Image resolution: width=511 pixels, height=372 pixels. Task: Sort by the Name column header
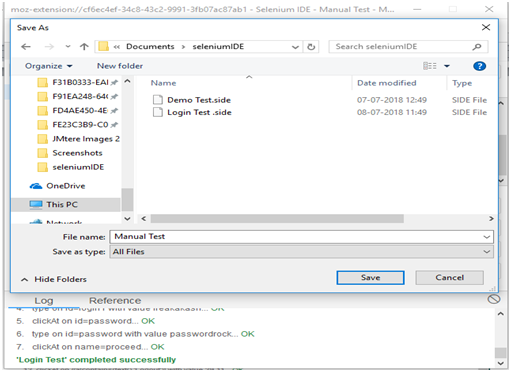163,83
